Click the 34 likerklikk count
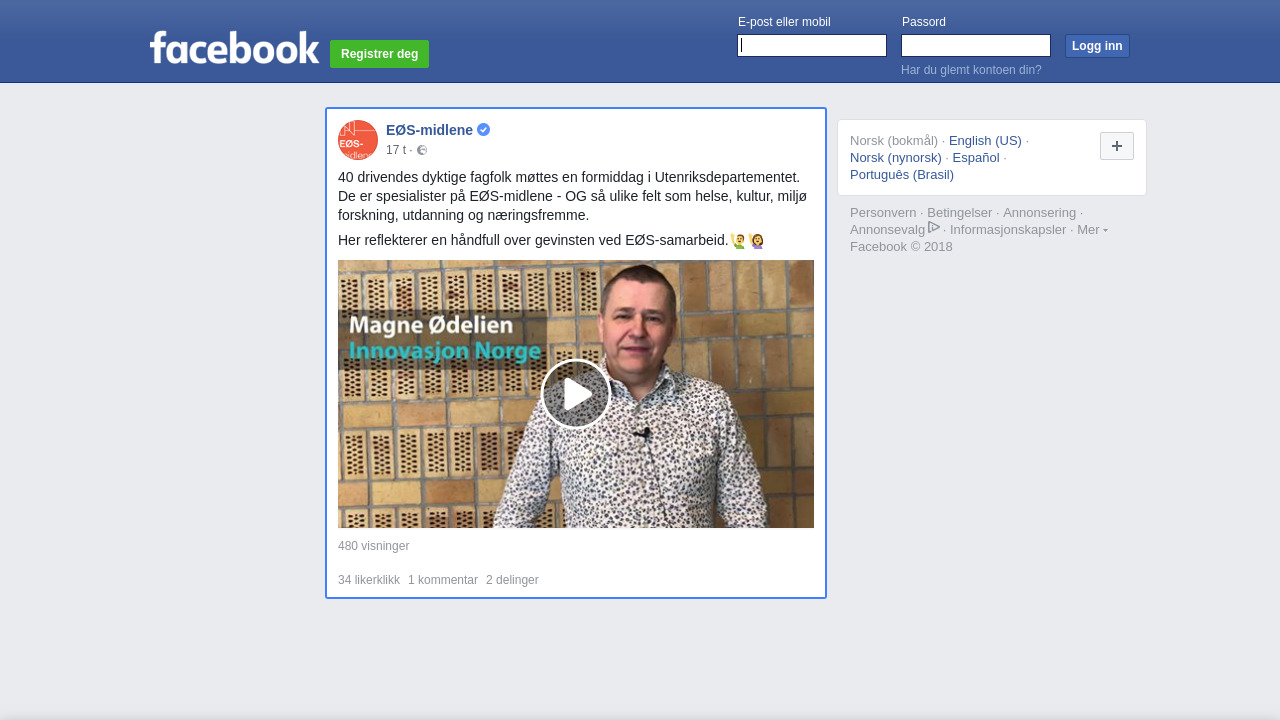 [369, 580]
